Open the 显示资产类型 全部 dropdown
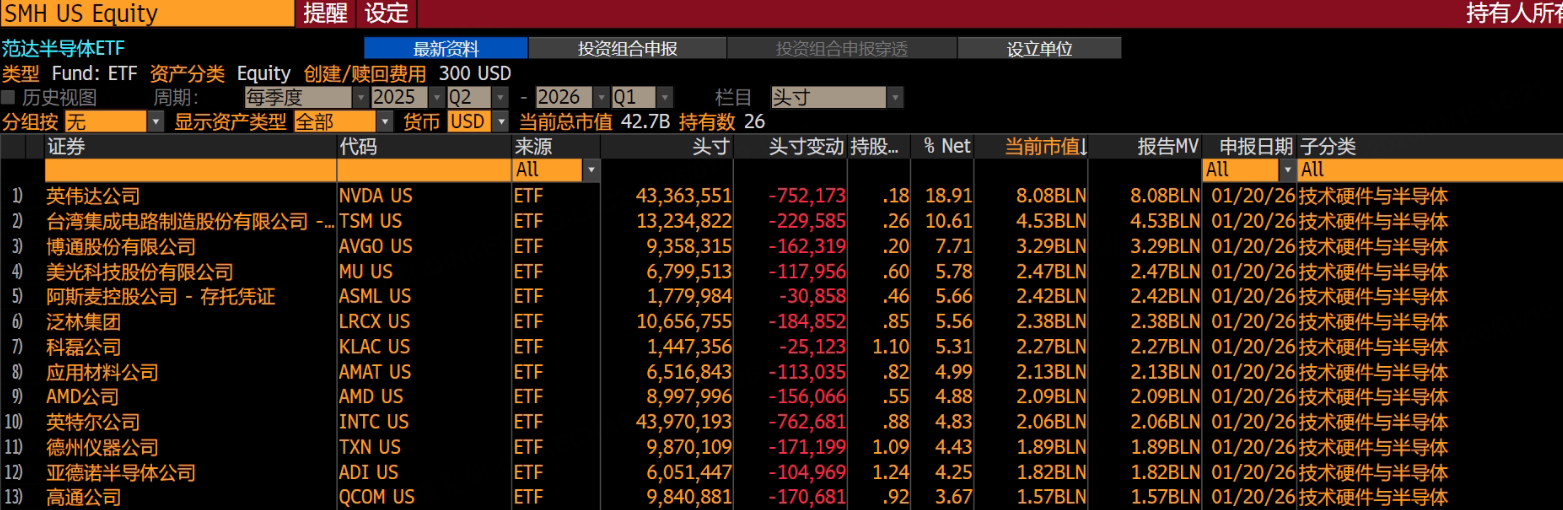This screenshot has height=510, width=1563. coord(343,122)
